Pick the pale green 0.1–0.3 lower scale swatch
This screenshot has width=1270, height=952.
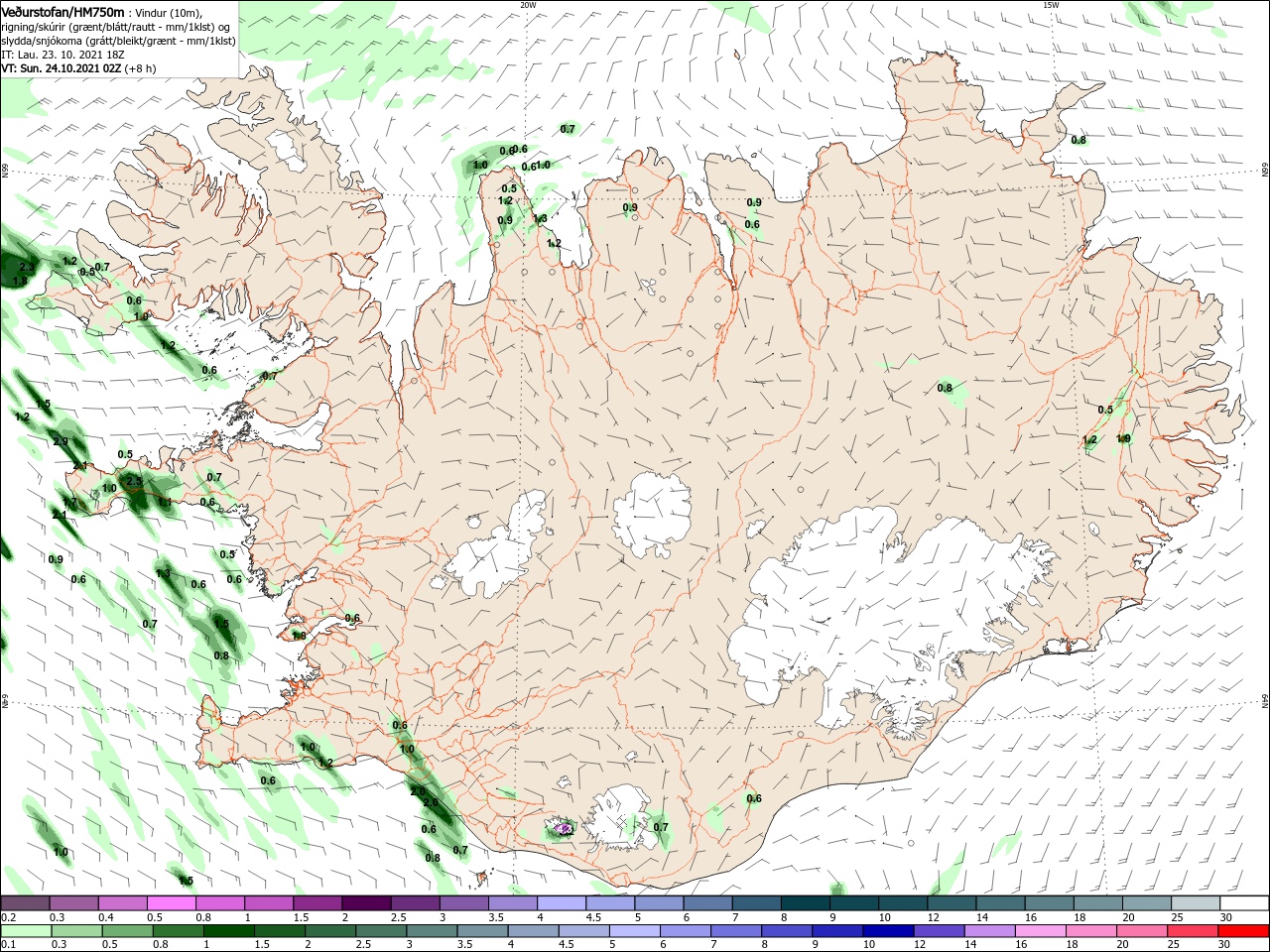click(x=25, y=931)
